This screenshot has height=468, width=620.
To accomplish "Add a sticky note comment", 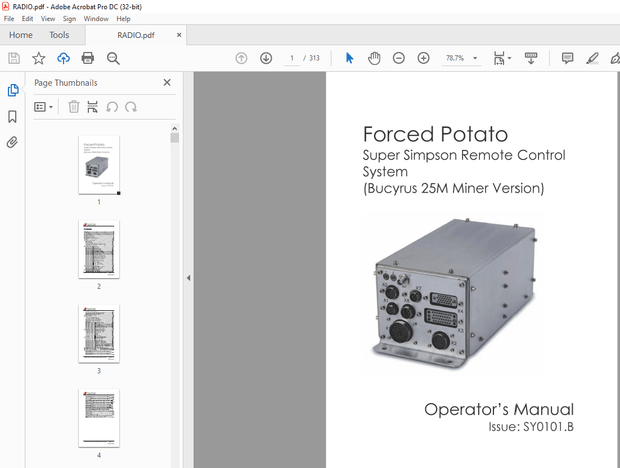I will (567, 58).
